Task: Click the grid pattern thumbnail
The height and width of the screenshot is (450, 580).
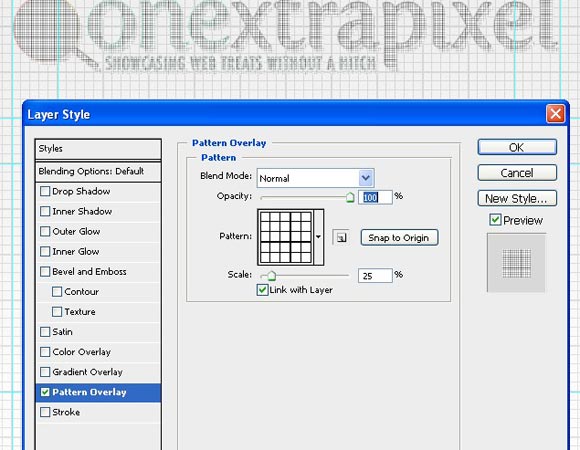Action: tap(286, 237)
